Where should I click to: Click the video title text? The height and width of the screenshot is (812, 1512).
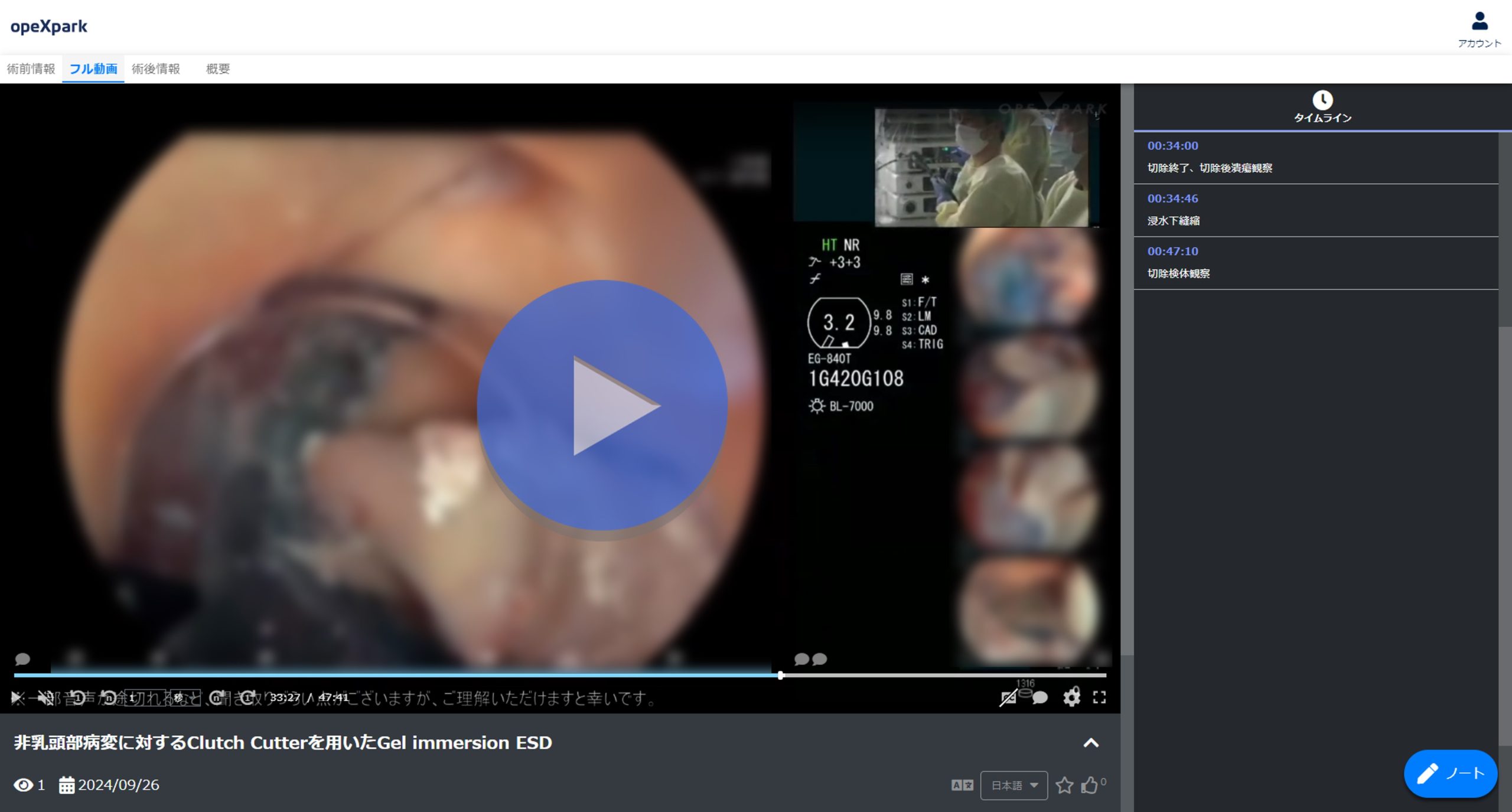point(283,742)
